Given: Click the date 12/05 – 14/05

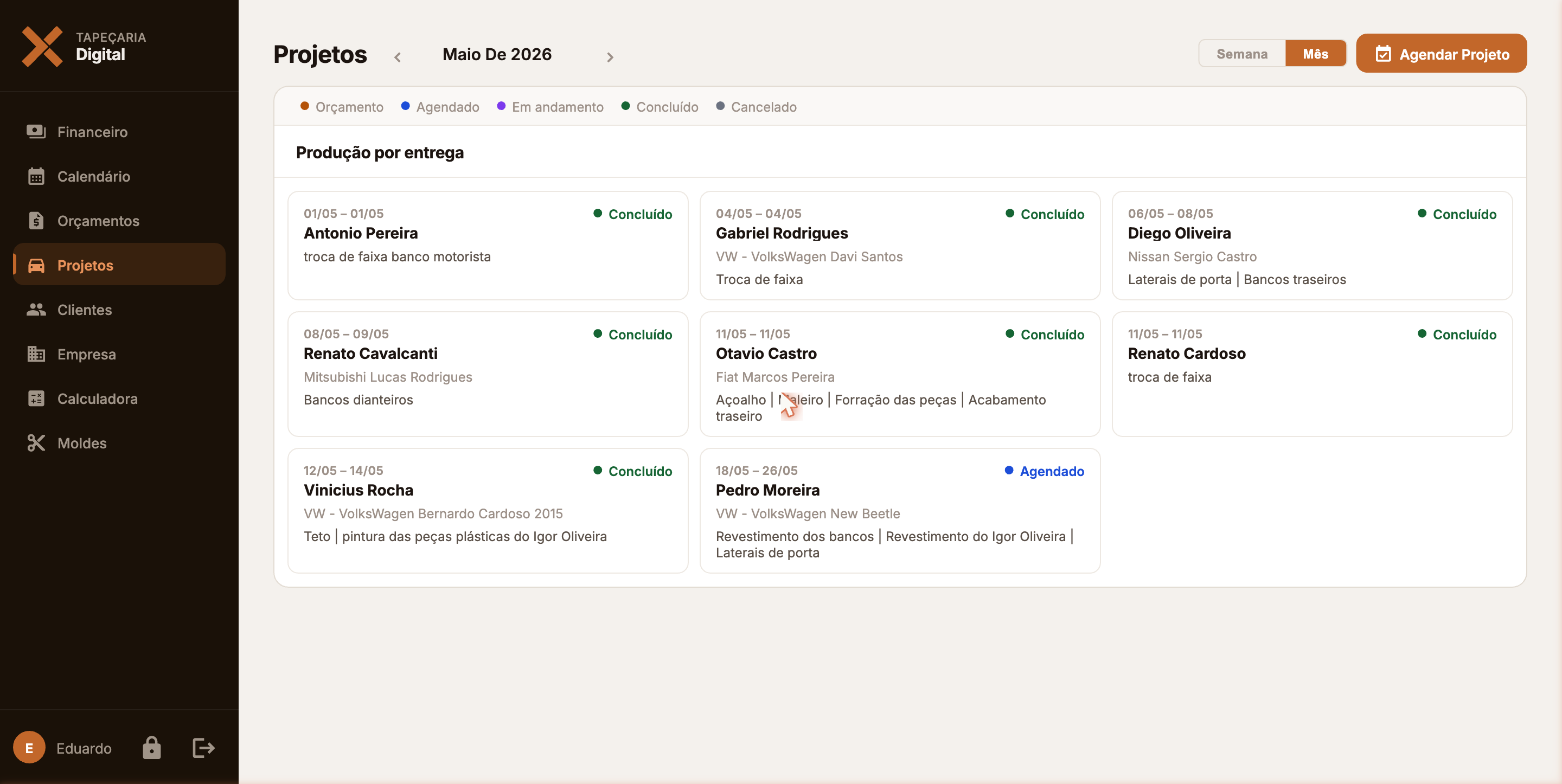Looking at the screenshot, I should (x=343, y=471).
